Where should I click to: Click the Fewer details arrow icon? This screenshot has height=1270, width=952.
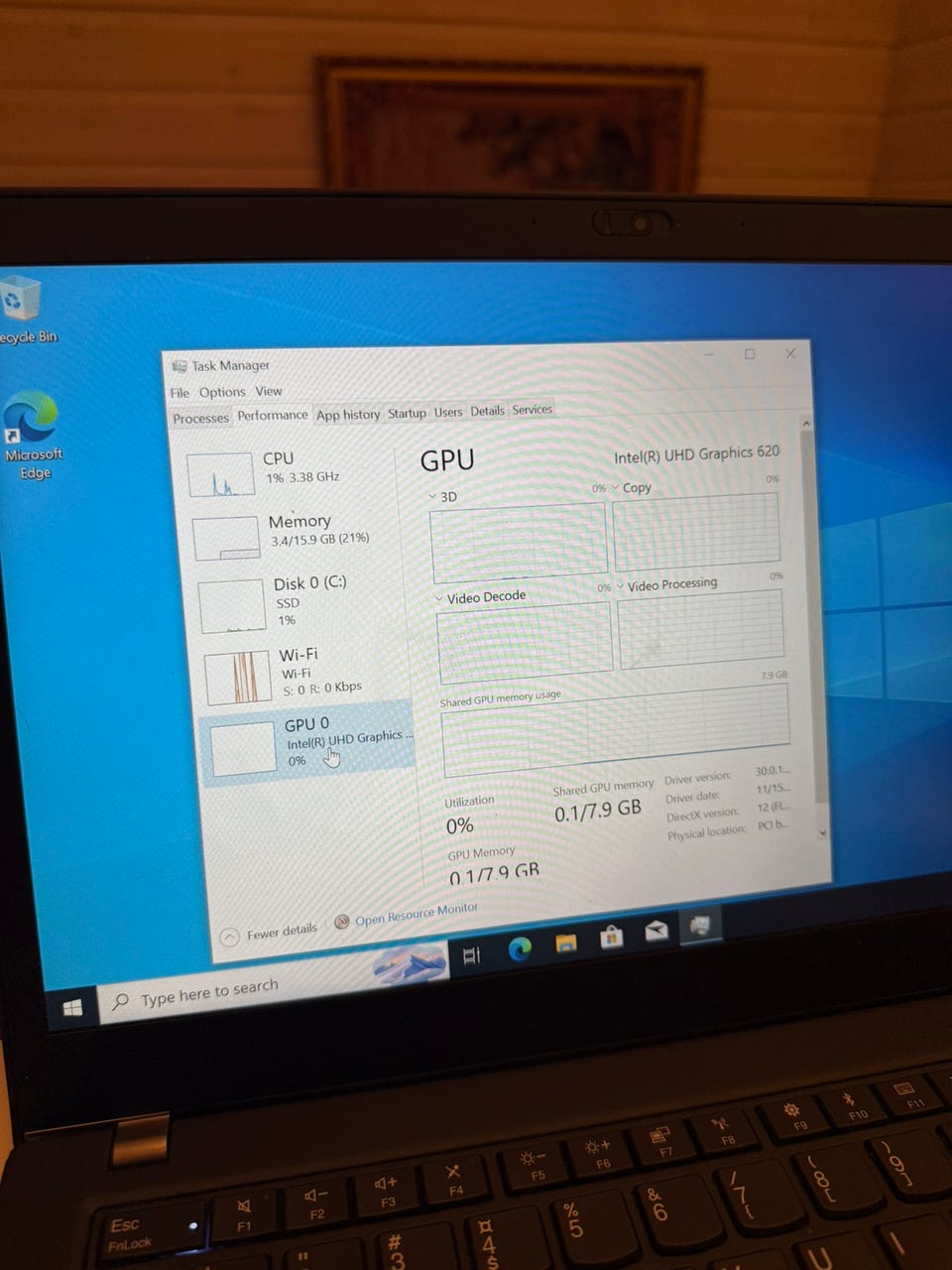click(x=229, y=937)
